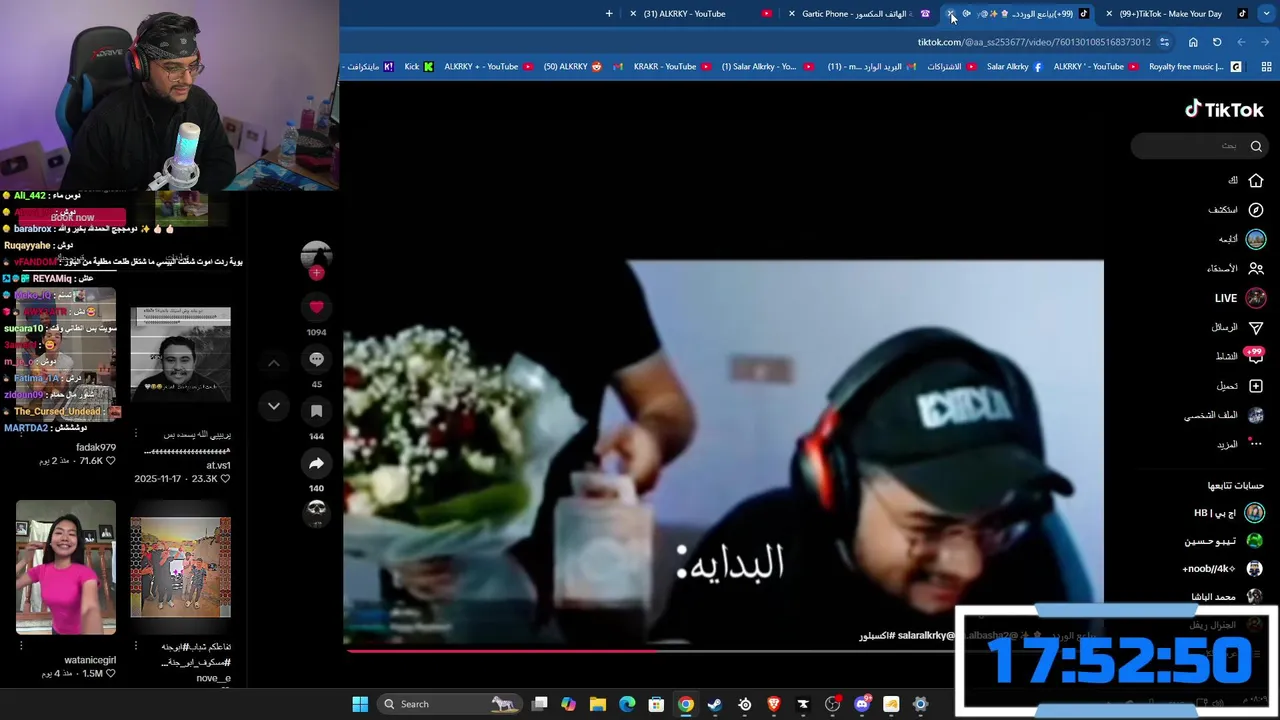
Task: Open video comments bubble icon
Action: tap(316, 359)
